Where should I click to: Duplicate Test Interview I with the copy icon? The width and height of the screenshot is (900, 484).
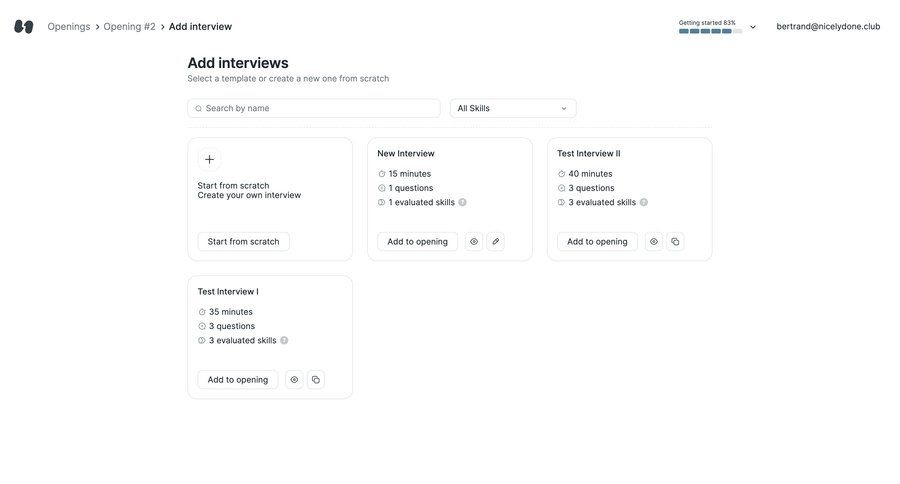(x=316, y=380)
